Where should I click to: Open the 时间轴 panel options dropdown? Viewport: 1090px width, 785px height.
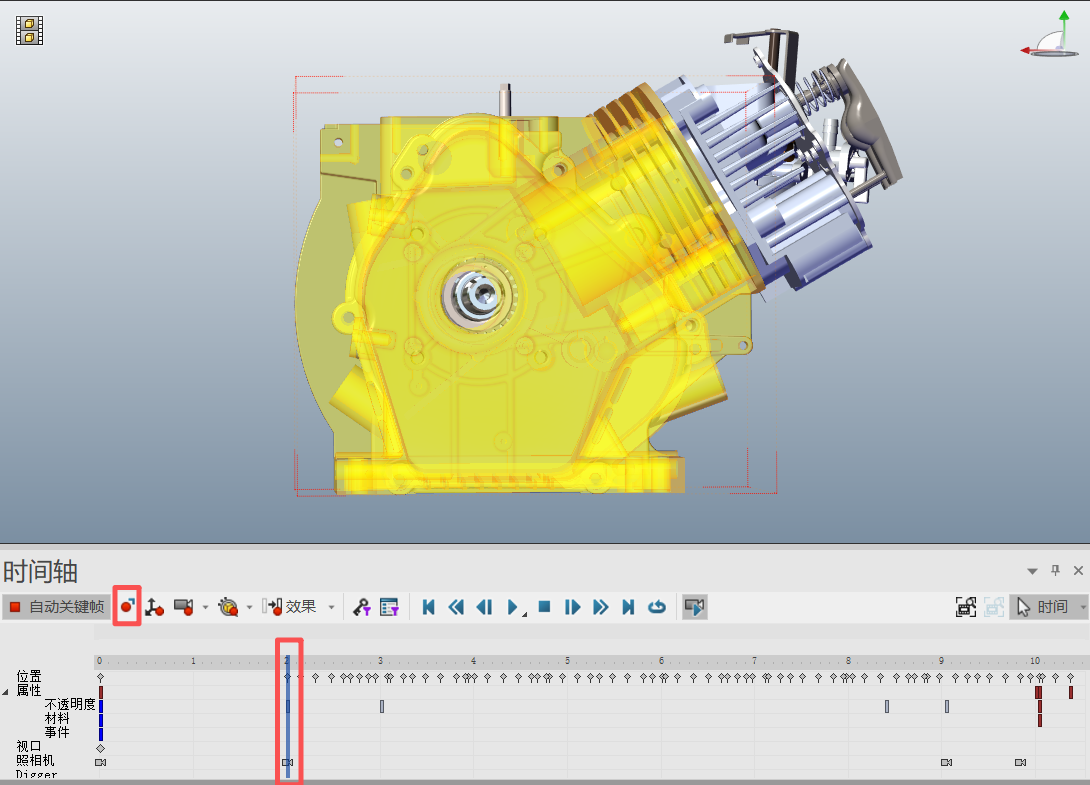pyautogui.click(x=1032, y=571)
